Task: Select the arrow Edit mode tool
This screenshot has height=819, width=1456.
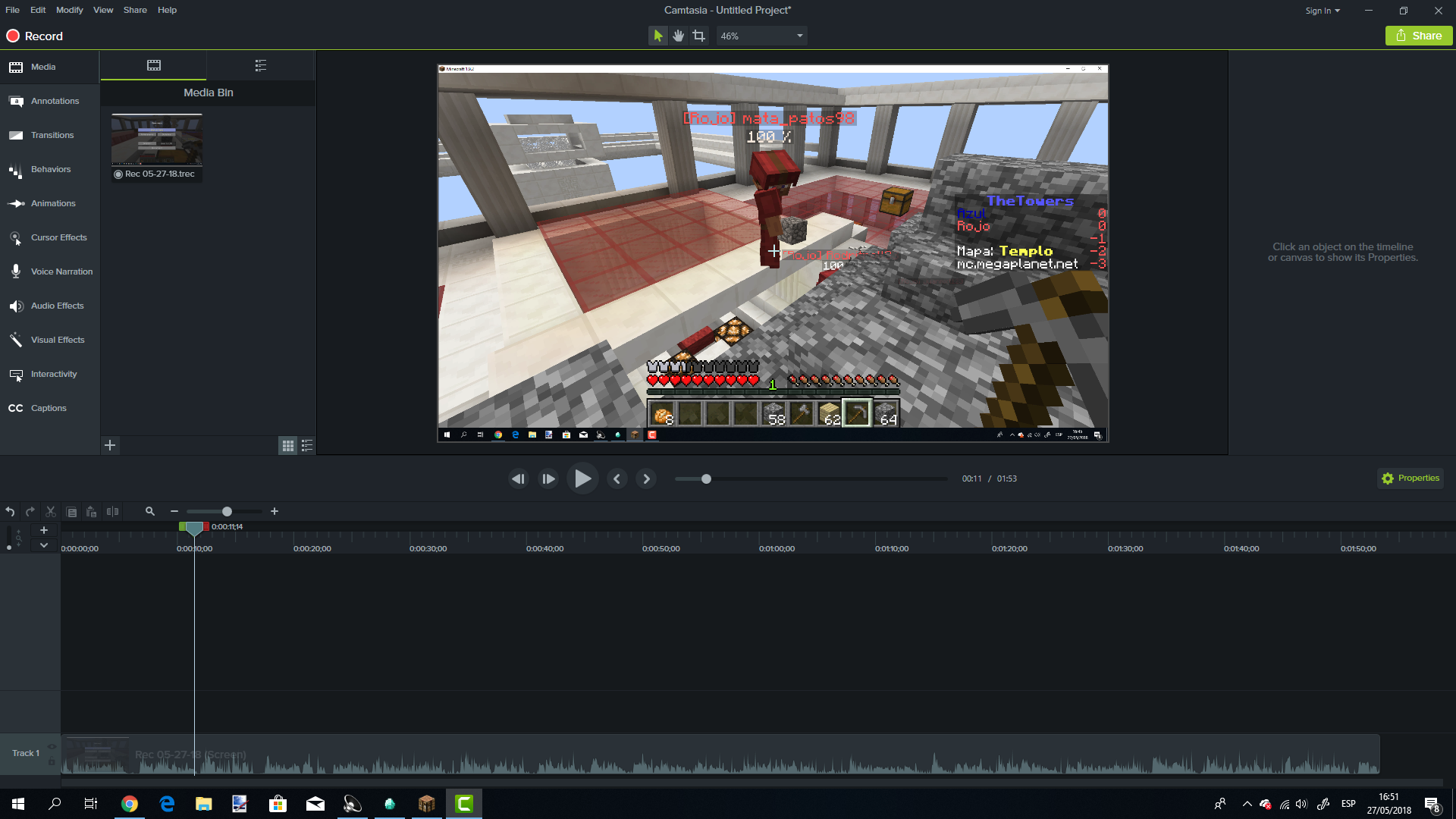Action: point(658,36)
